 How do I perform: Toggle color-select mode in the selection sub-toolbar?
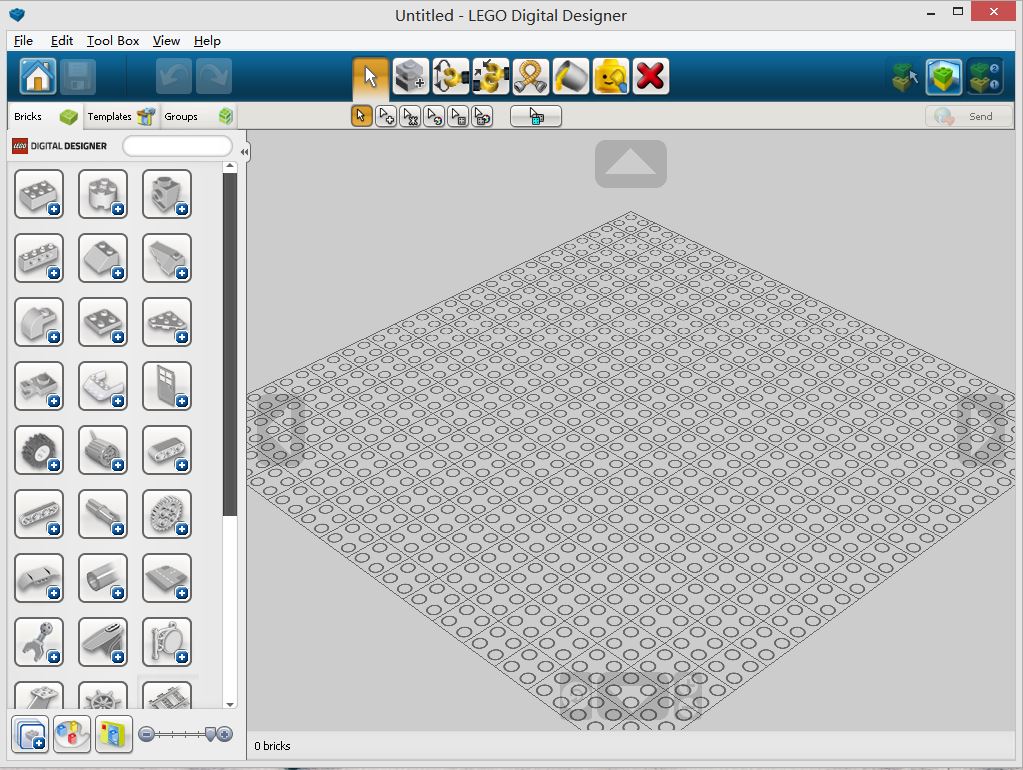(x=434, y=115)
